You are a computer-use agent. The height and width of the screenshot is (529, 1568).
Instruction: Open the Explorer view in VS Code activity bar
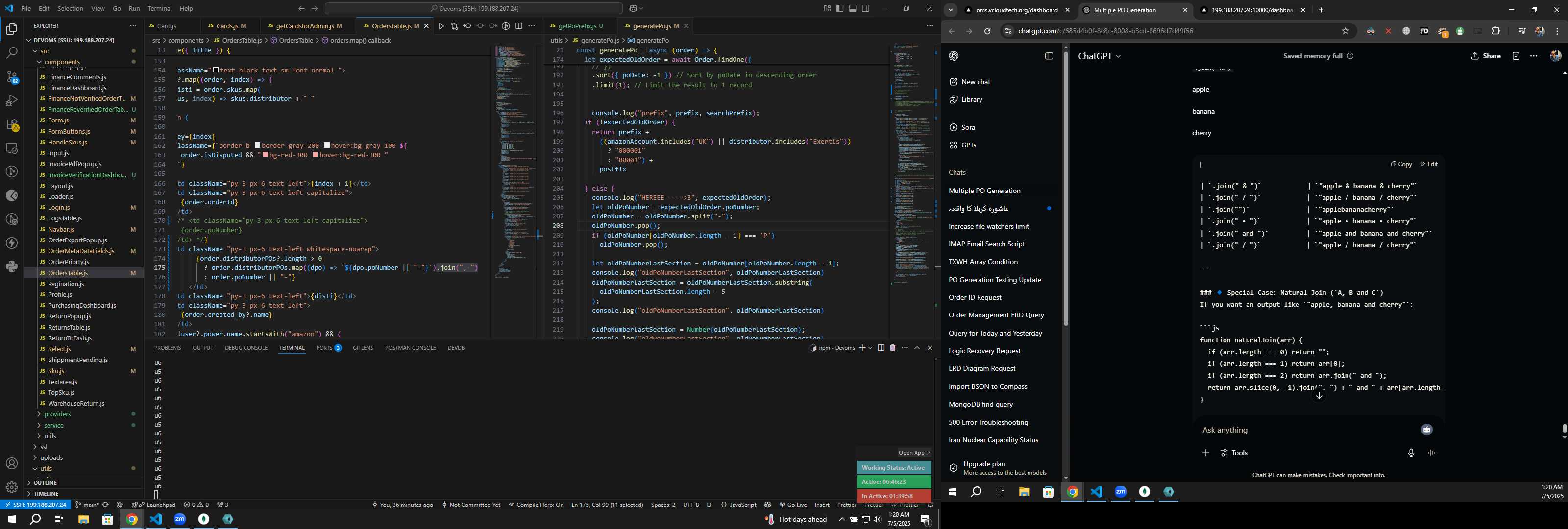tap(12, 29)
